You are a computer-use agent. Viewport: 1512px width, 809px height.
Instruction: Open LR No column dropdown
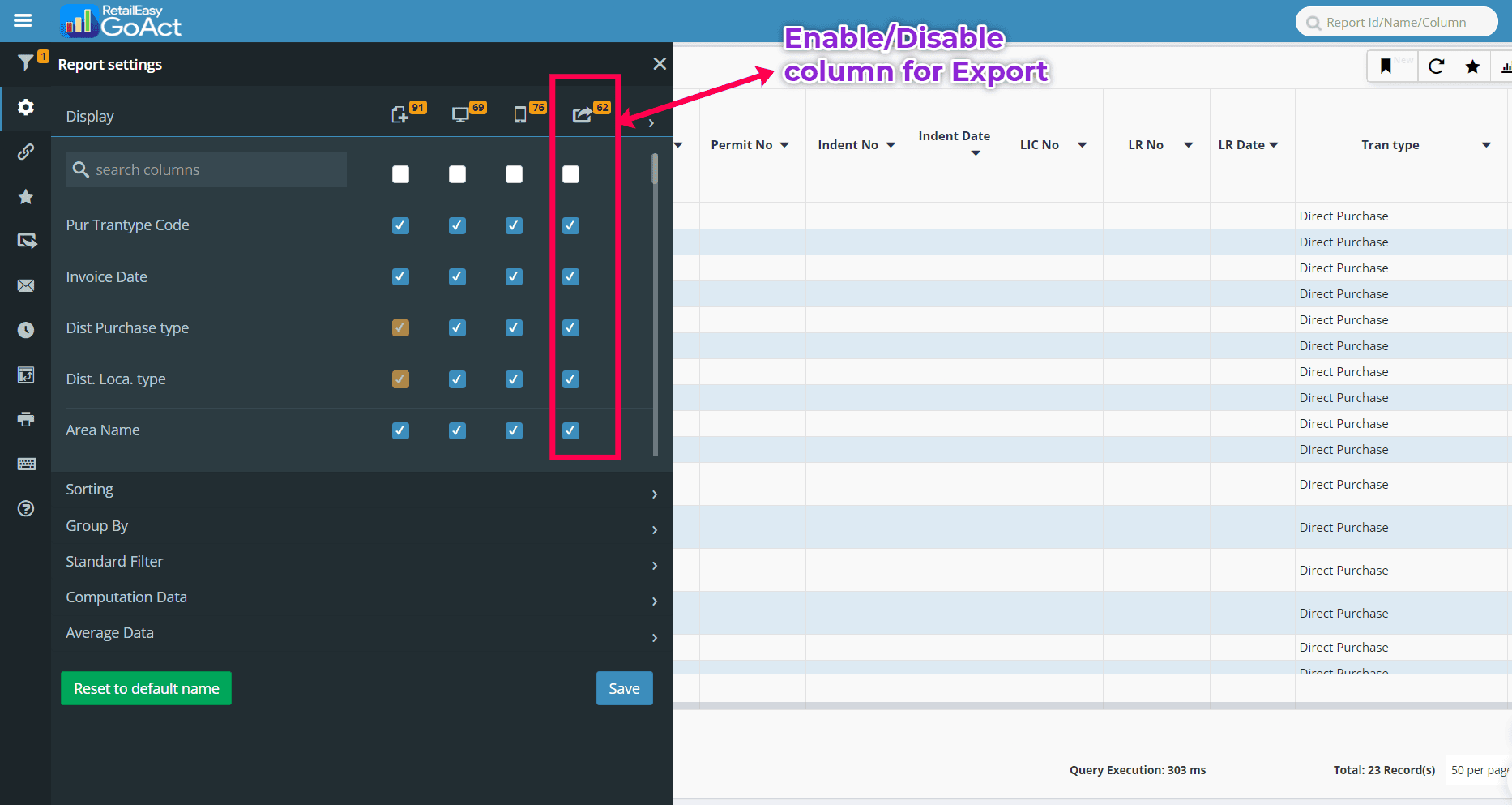(1189, 145)
